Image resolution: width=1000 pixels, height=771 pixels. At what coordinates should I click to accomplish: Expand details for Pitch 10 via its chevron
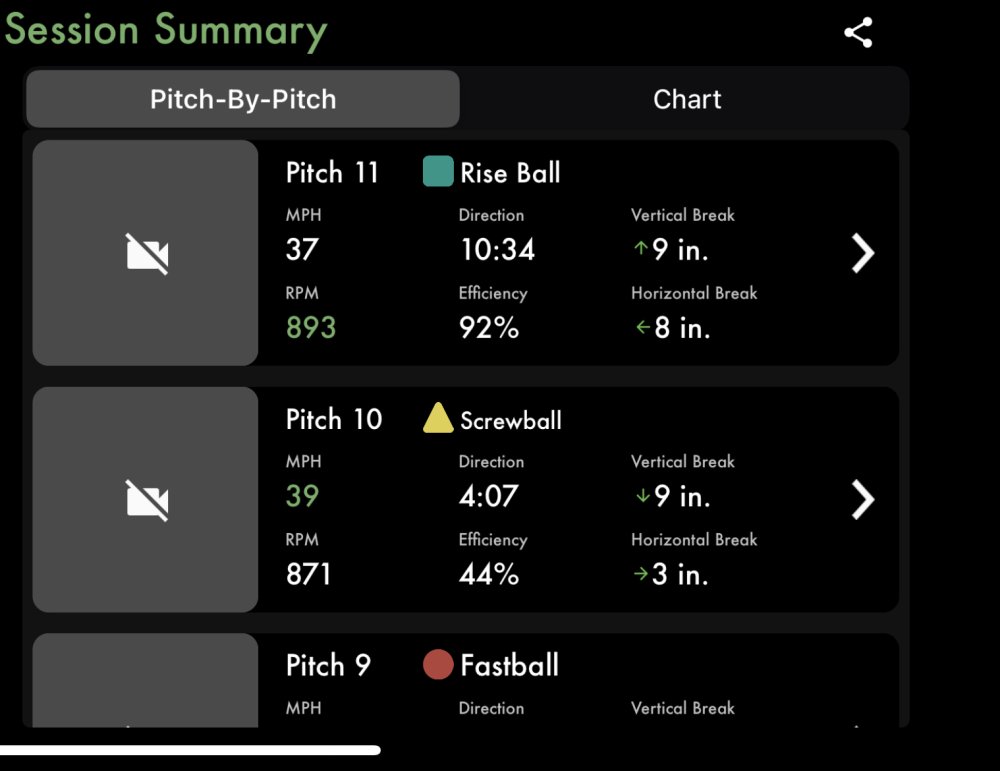tap(862, 499)
